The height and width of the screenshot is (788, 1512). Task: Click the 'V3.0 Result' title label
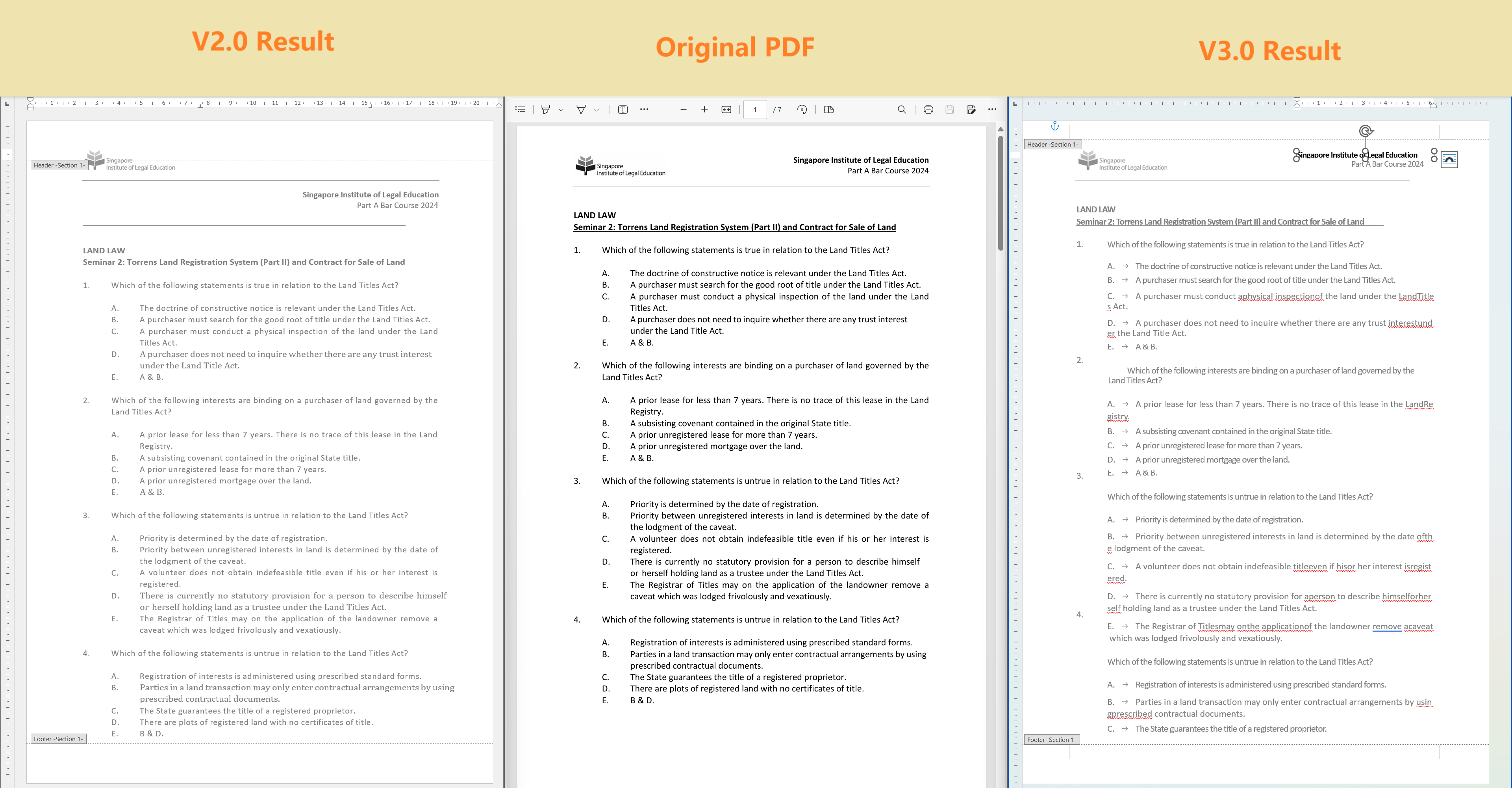(x=1269, y=51)
